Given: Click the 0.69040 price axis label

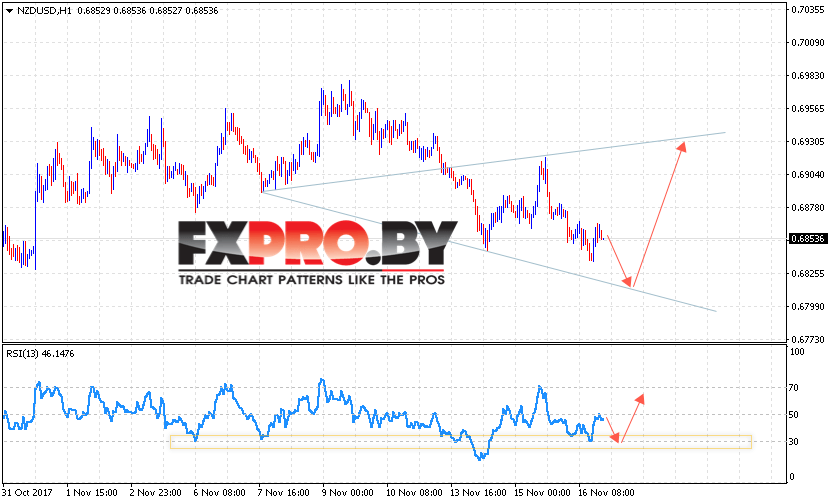Looking at the screenshot, I should 807,175.
